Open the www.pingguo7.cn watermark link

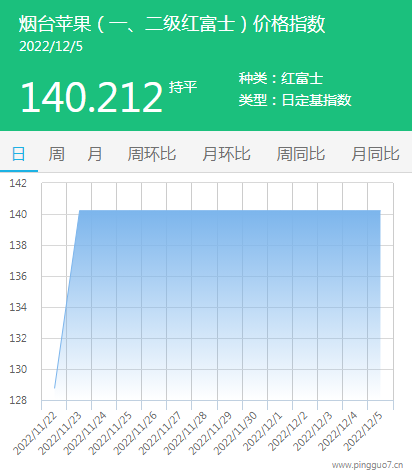(x=367, y=465)
